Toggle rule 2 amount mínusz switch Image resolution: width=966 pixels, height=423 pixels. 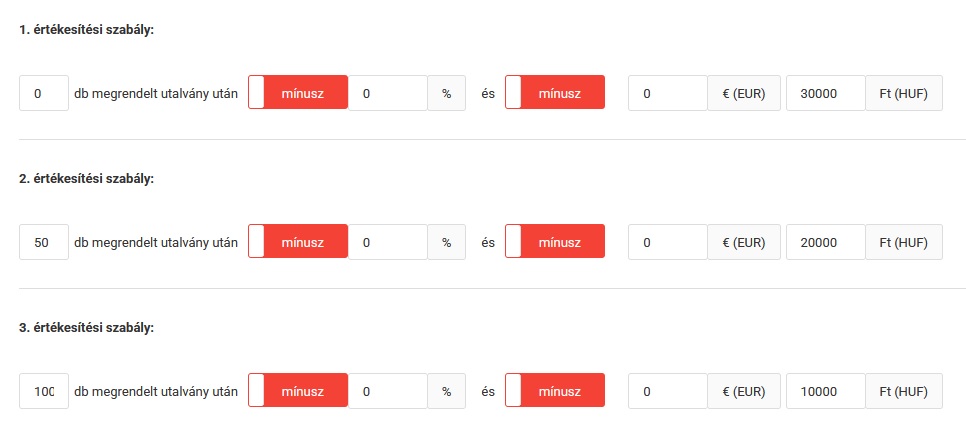(x=554, y=242)
